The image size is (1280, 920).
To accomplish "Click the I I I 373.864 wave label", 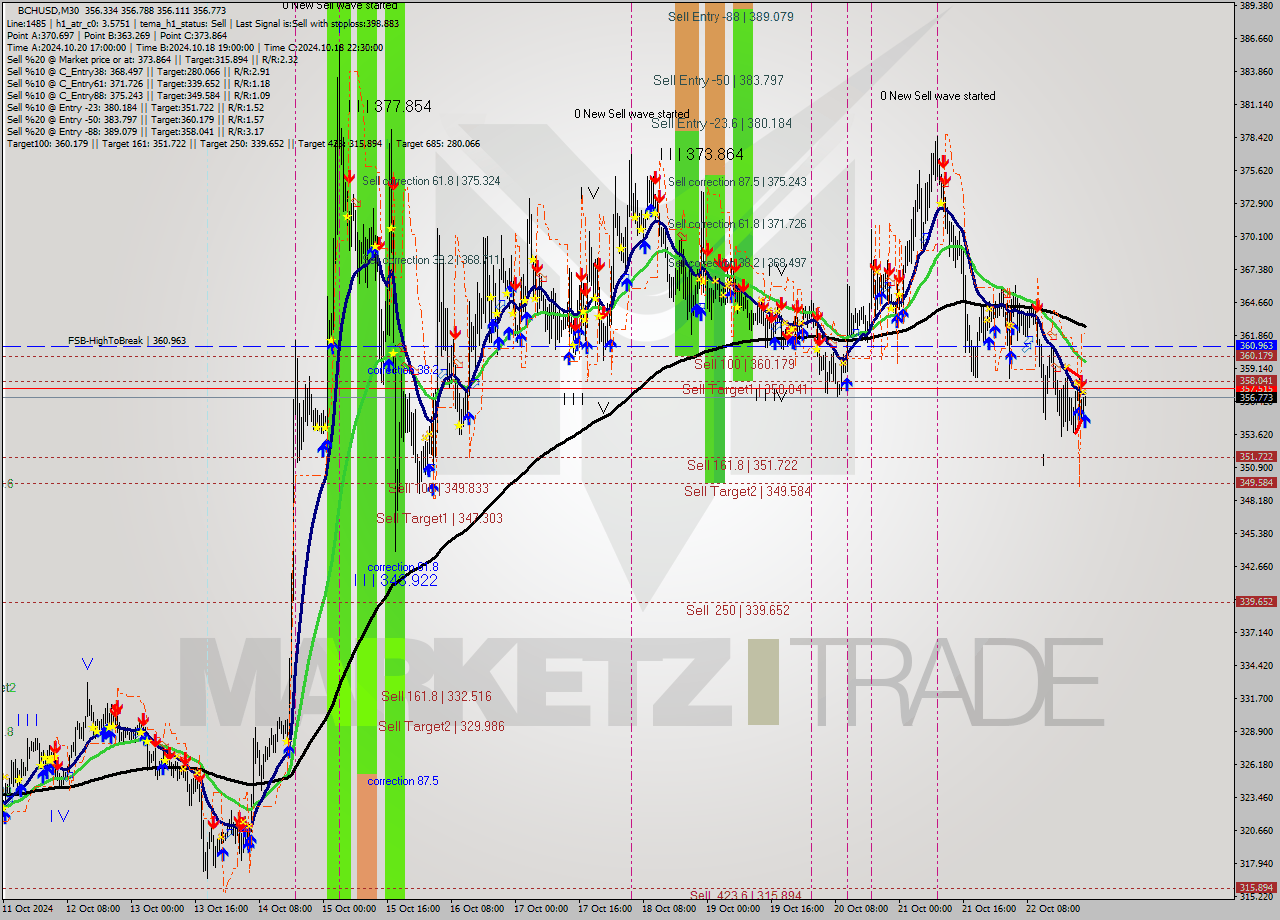I will pos(702,154).
